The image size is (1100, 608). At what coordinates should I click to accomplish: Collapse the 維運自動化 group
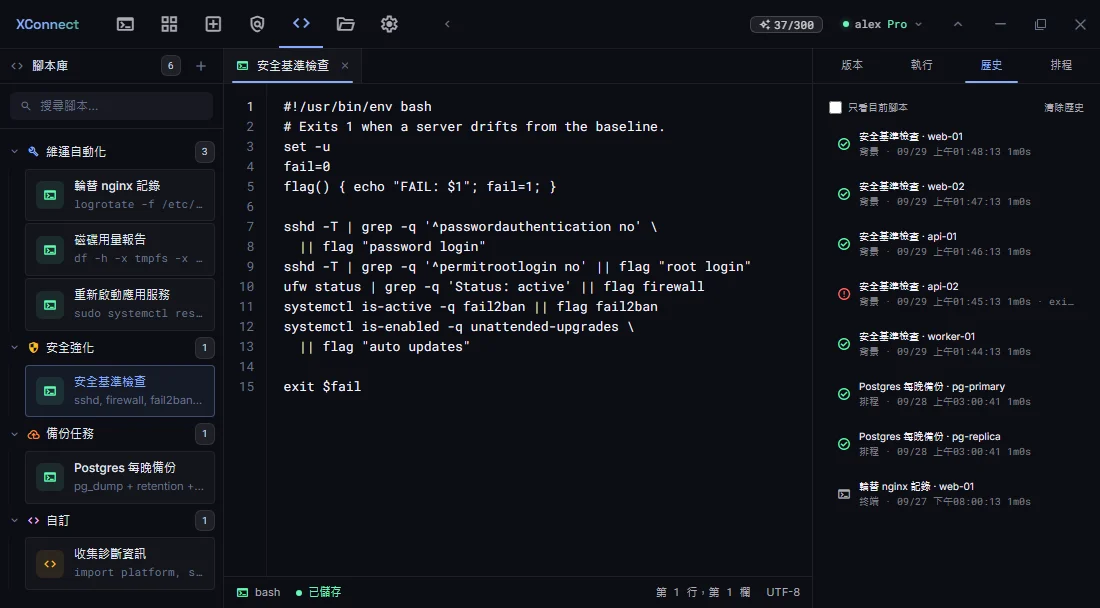pos(15,151)
